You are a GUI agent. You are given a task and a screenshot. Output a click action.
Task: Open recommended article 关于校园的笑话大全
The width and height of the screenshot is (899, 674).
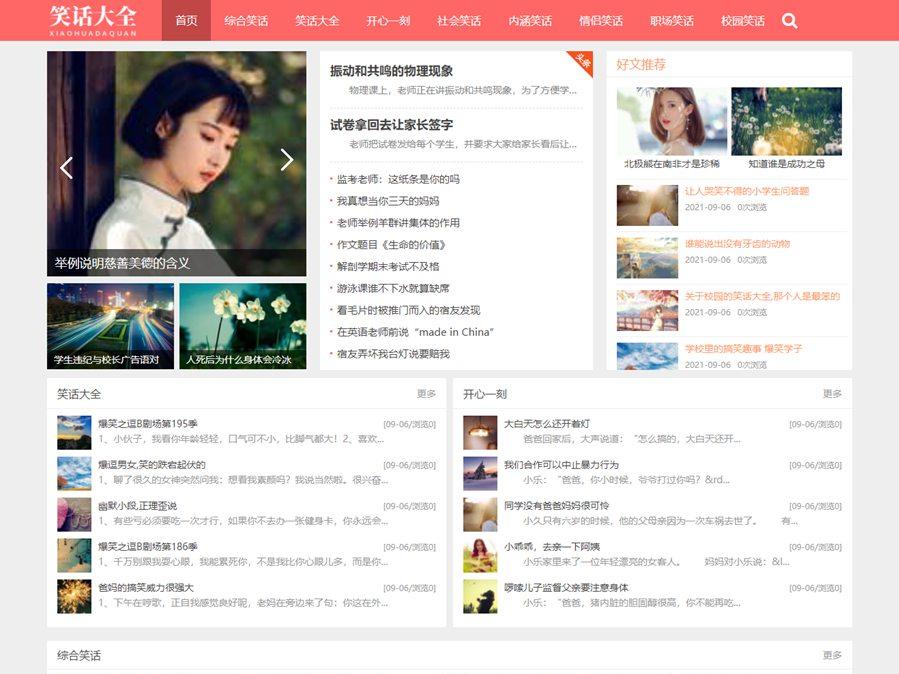tap(763, 296)
